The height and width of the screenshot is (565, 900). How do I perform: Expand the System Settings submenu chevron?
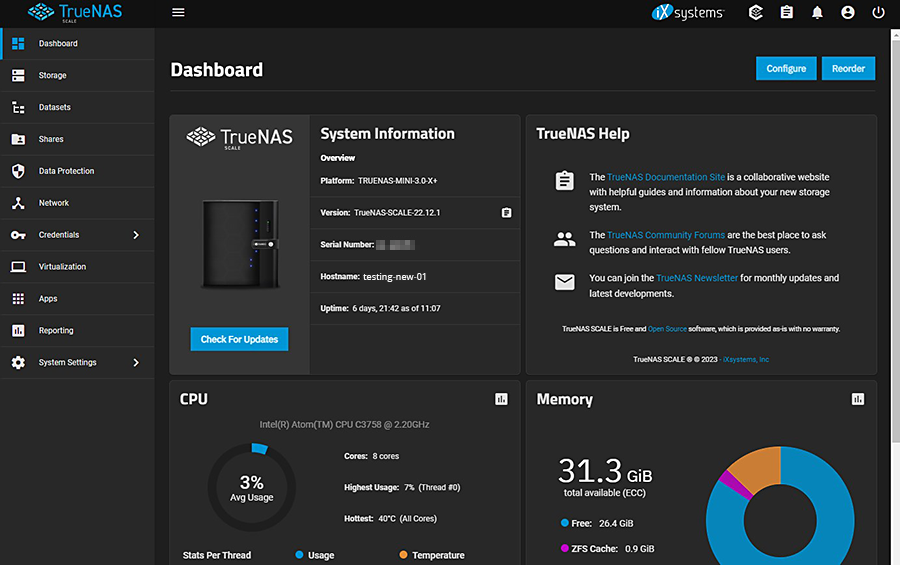(136, 362)
